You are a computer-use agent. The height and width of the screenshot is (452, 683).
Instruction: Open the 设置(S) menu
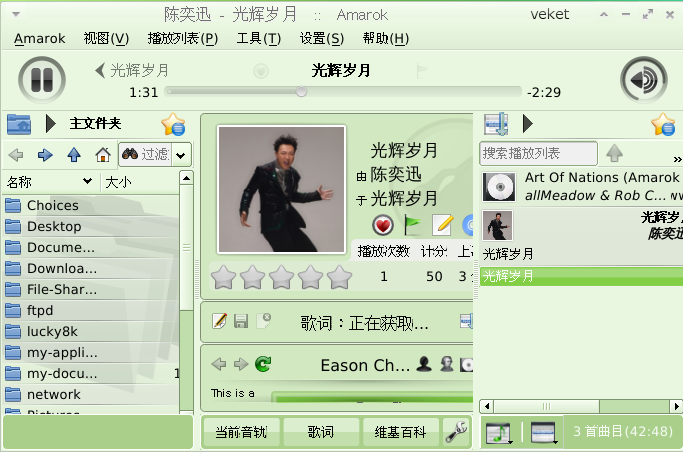coord(322,38)
